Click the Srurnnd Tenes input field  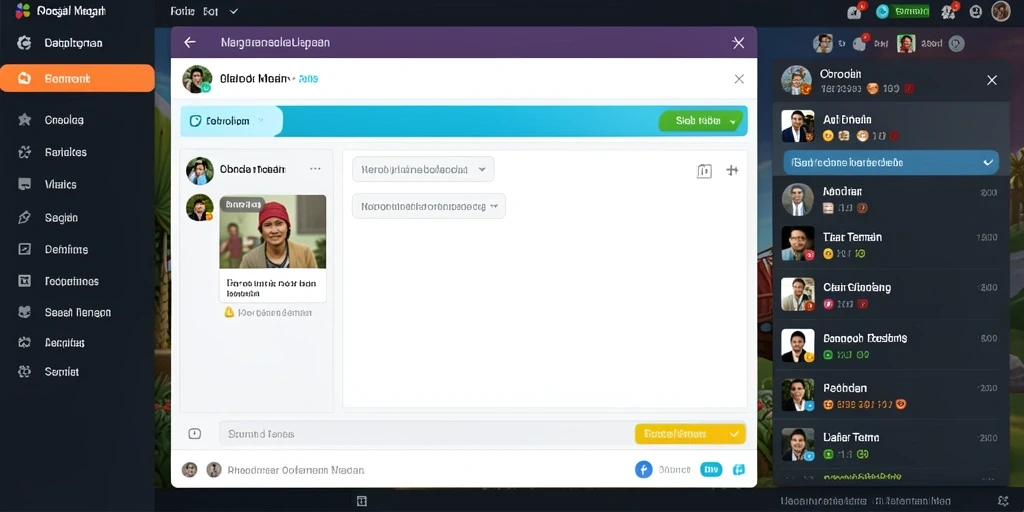[x=426, y=434]
